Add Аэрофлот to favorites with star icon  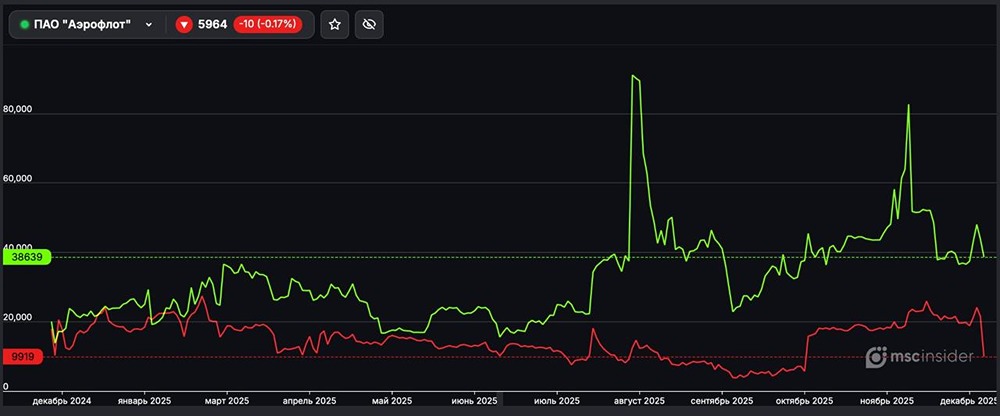pos(335,24)
